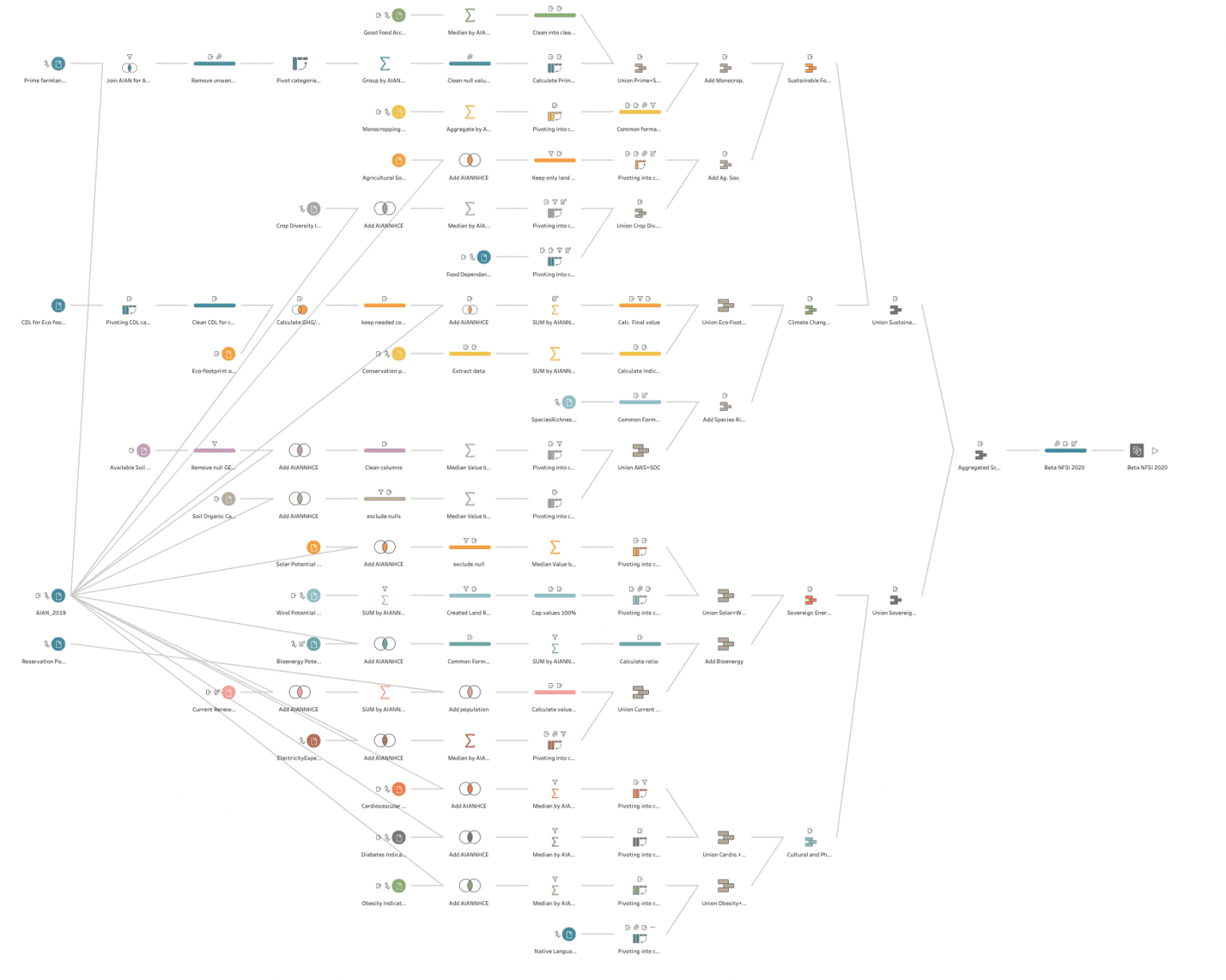Select the Solar Potential input node
1226x980 pixels.
pos(314,547)
